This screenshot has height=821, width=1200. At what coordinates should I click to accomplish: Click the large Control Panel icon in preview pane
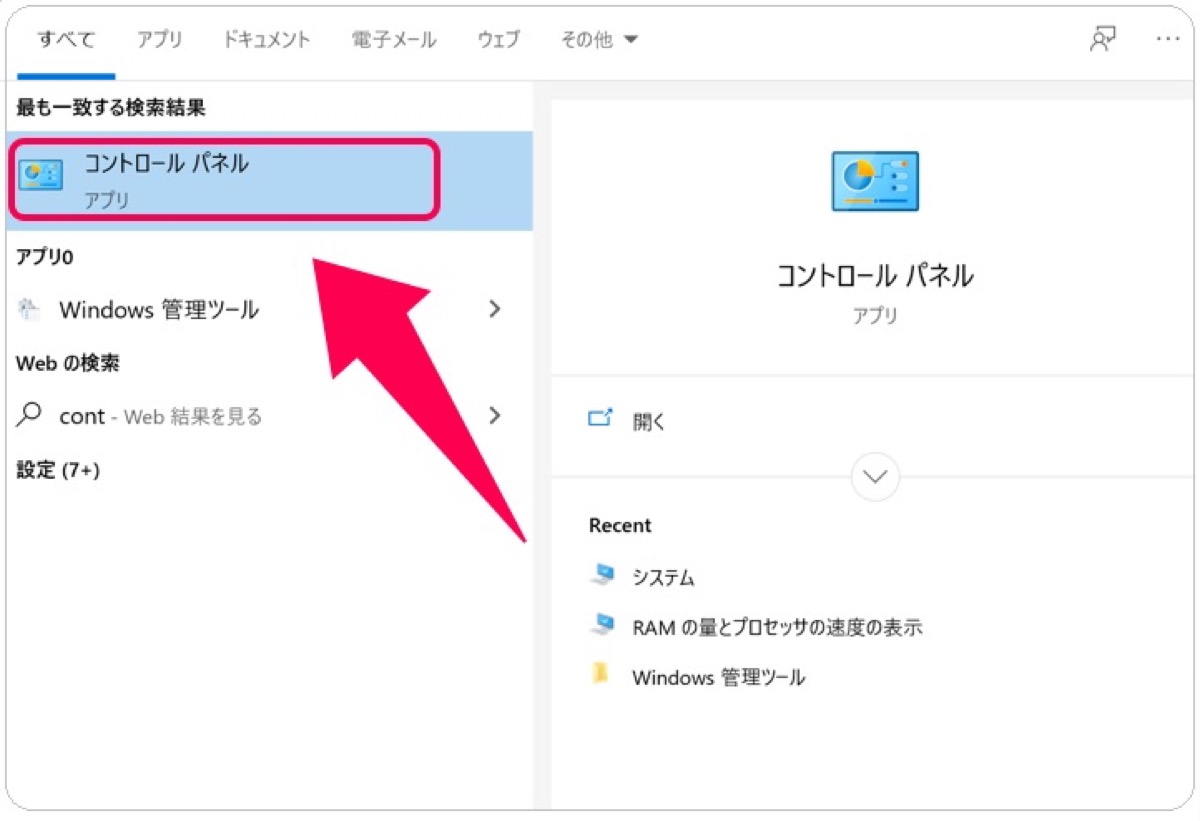point(875,181)
